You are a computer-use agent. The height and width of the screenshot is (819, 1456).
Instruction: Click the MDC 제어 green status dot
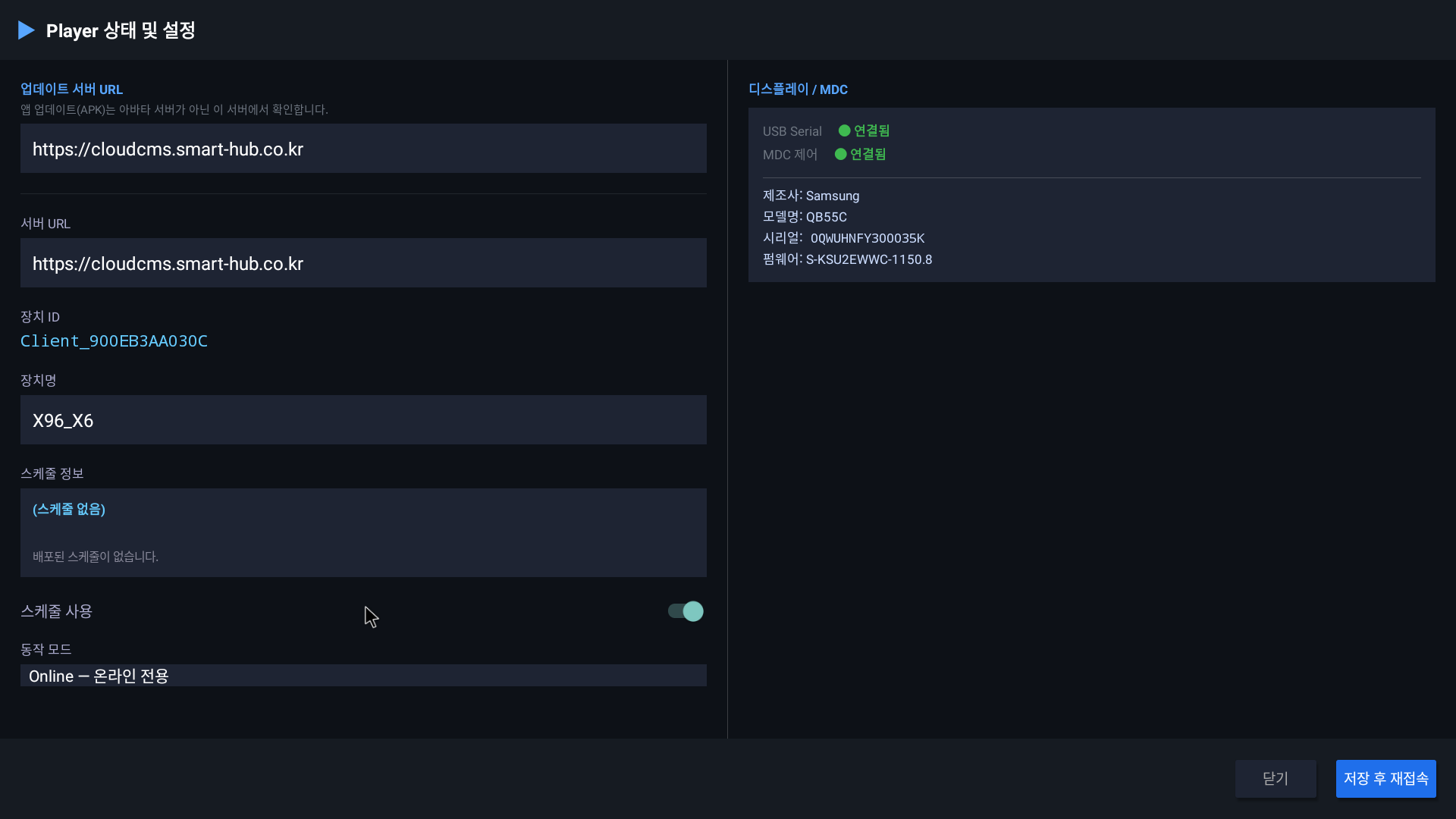pos(840,154)
